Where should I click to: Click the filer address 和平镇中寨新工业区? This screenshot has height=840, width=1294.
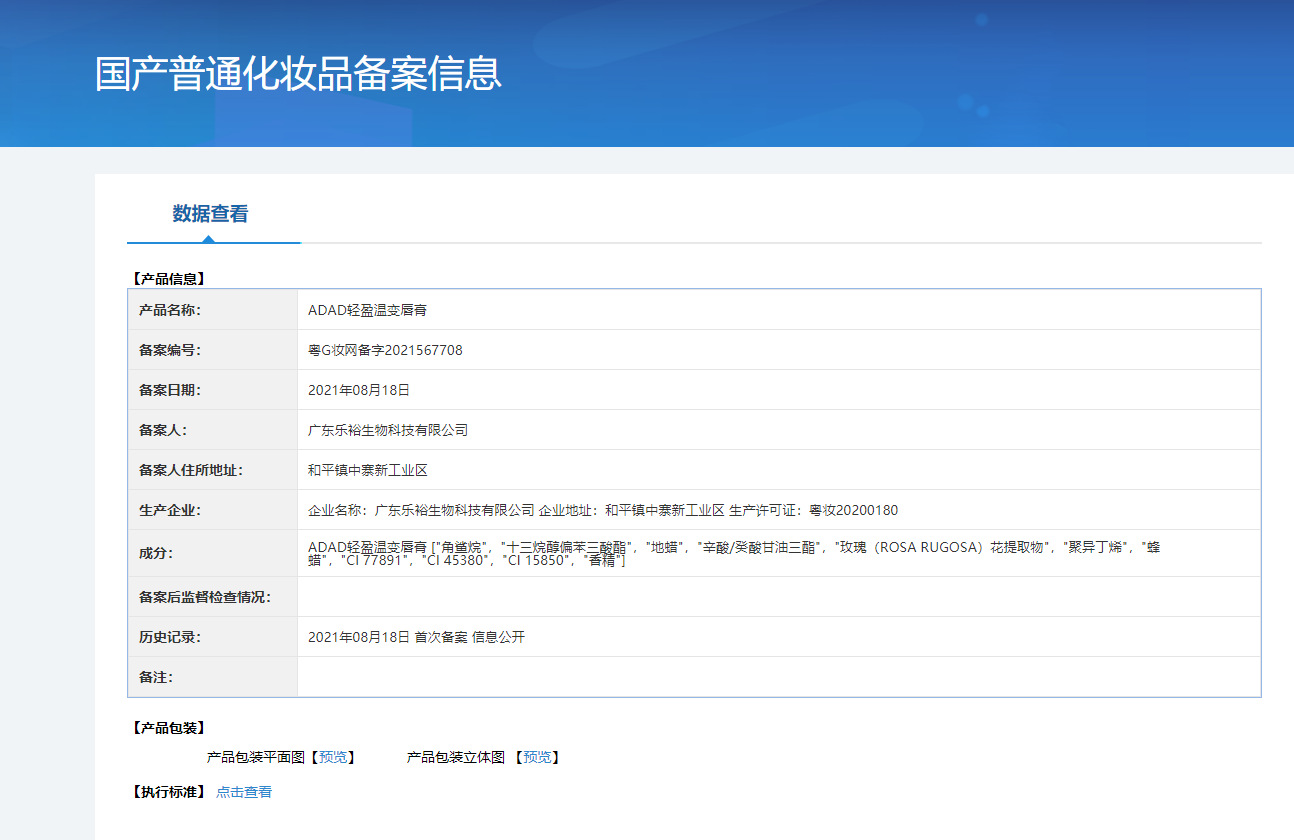pyautogui.click(x=368, y=470)
